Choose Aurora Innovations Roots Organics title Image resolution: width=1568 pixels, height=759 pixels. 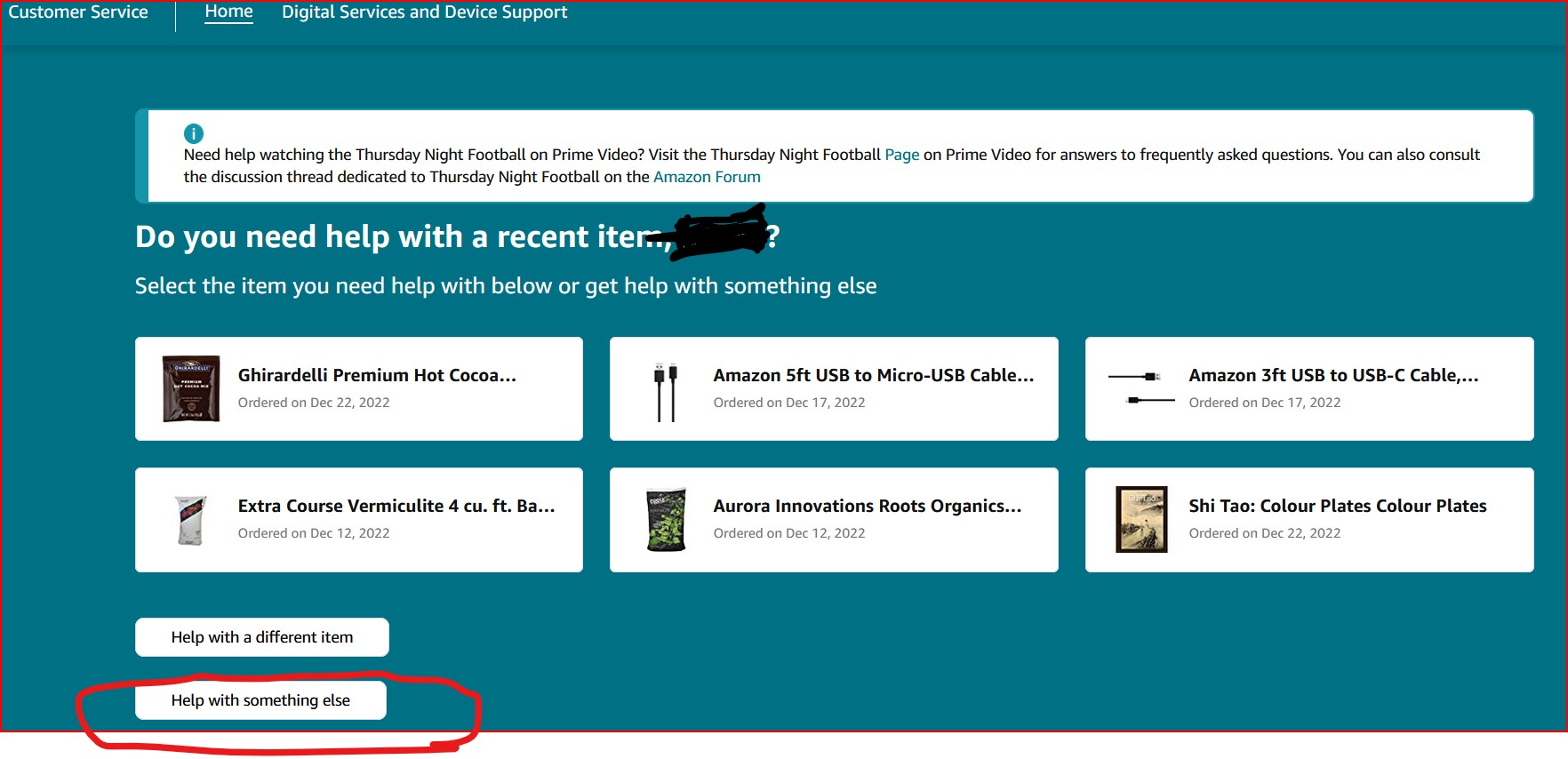867,506
